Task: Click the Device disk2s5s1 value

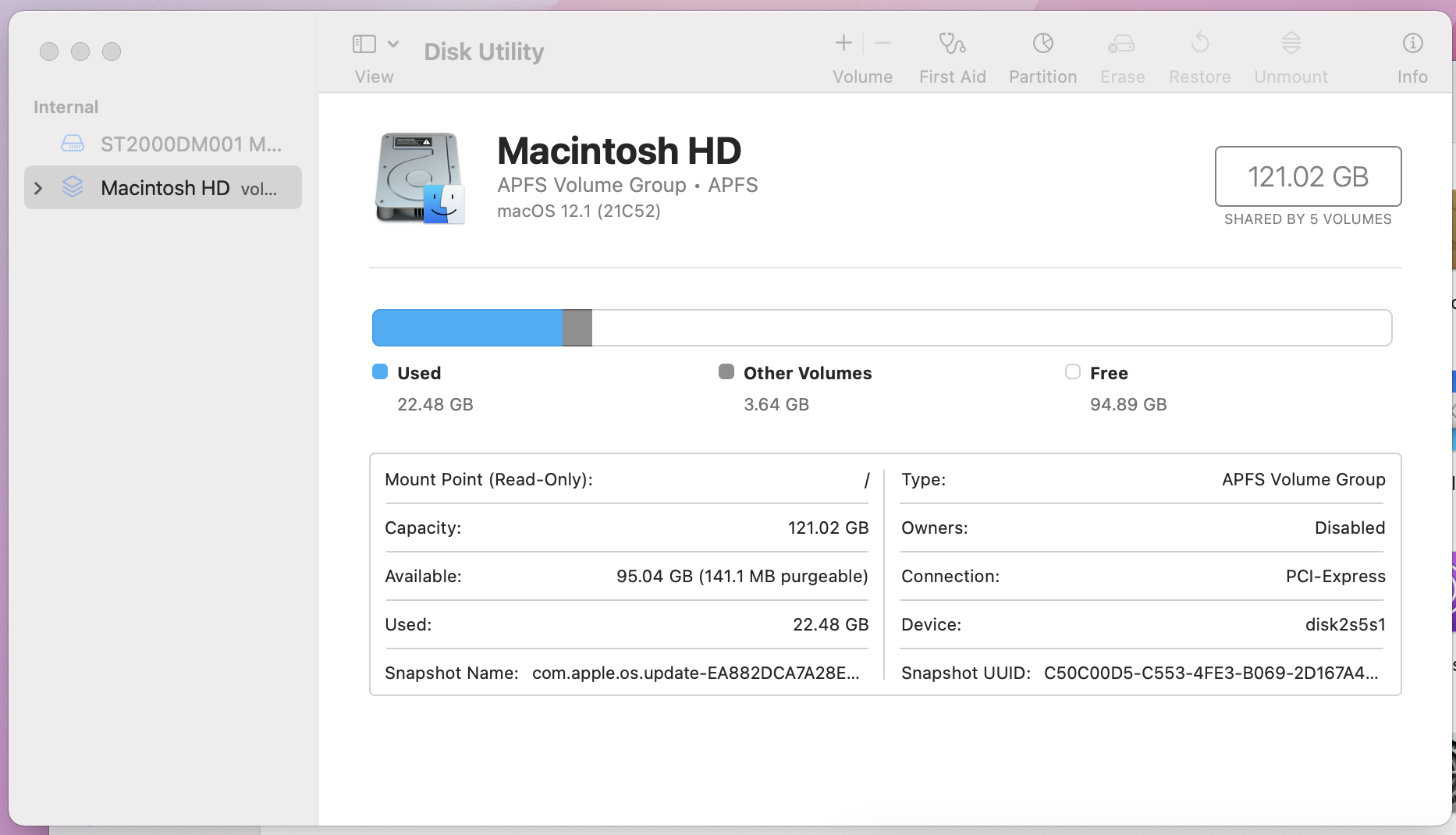Action: (x=1345, y=624)
